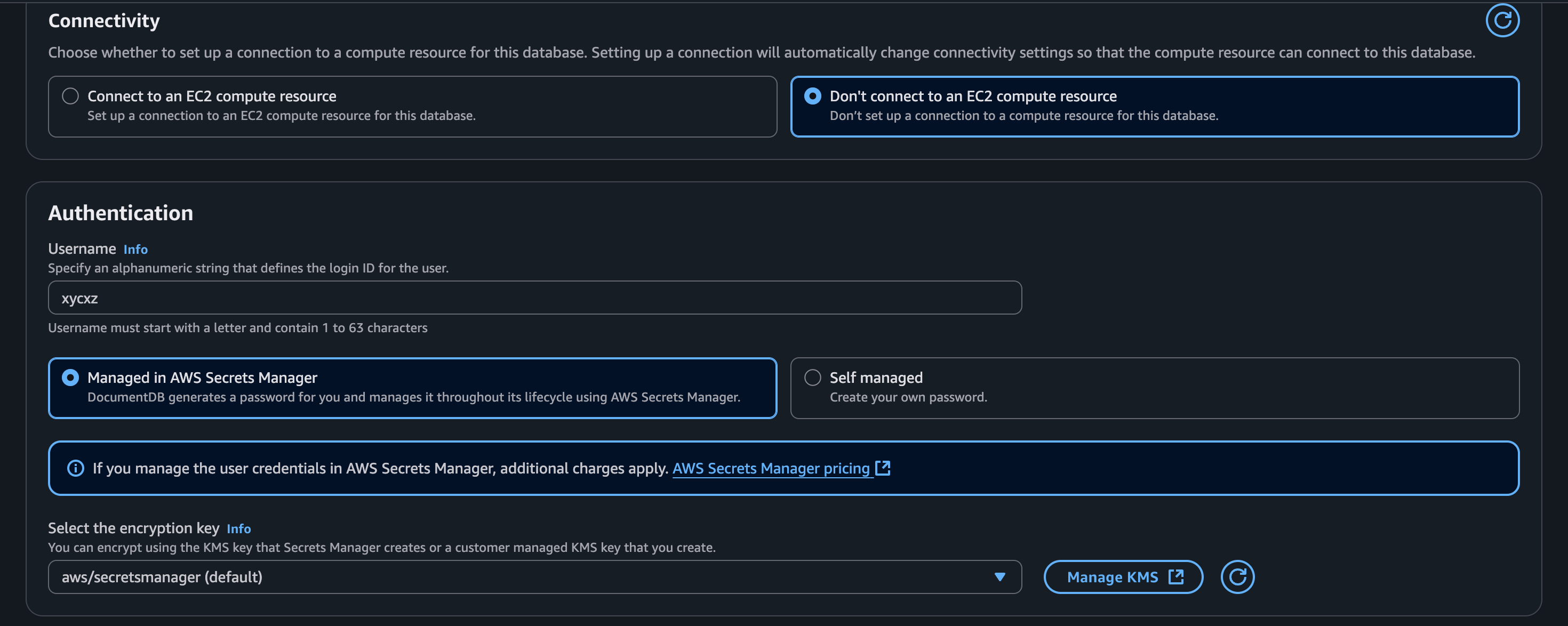
Task: Open AWS Secrets Manager pricing link
Action: coord(771,469)
